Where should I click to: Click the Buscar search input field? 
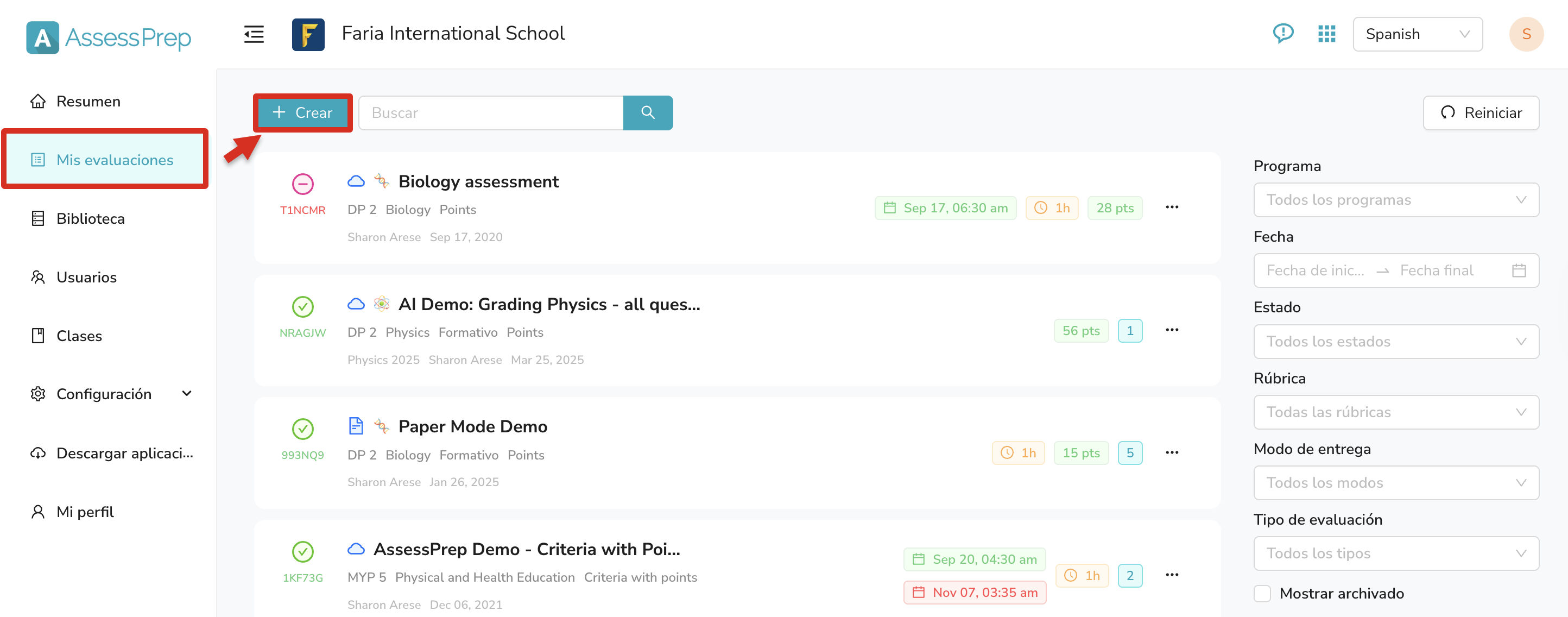point(491,112)
